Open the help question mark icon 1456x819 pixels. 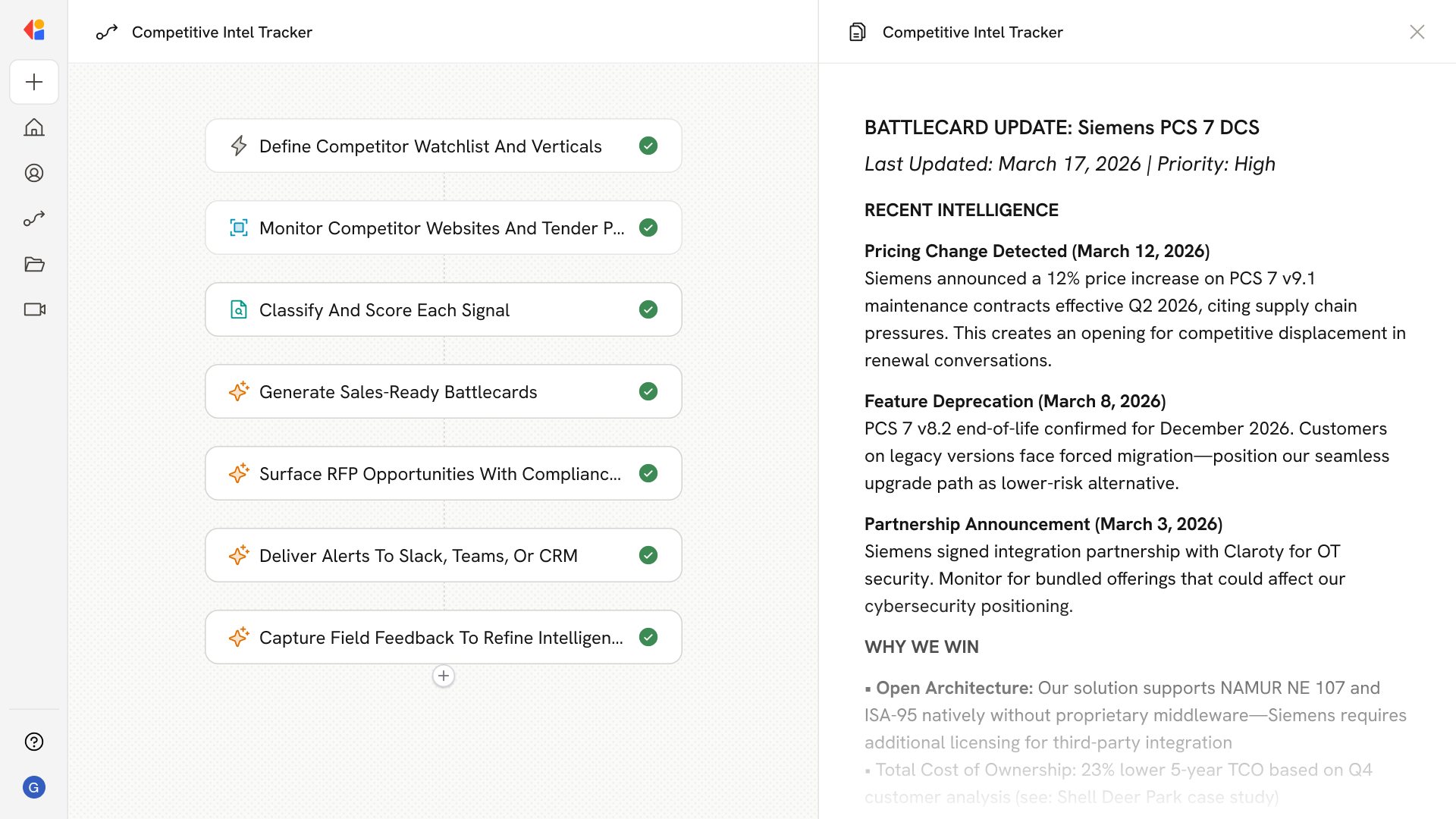click(x=34, y=742)
